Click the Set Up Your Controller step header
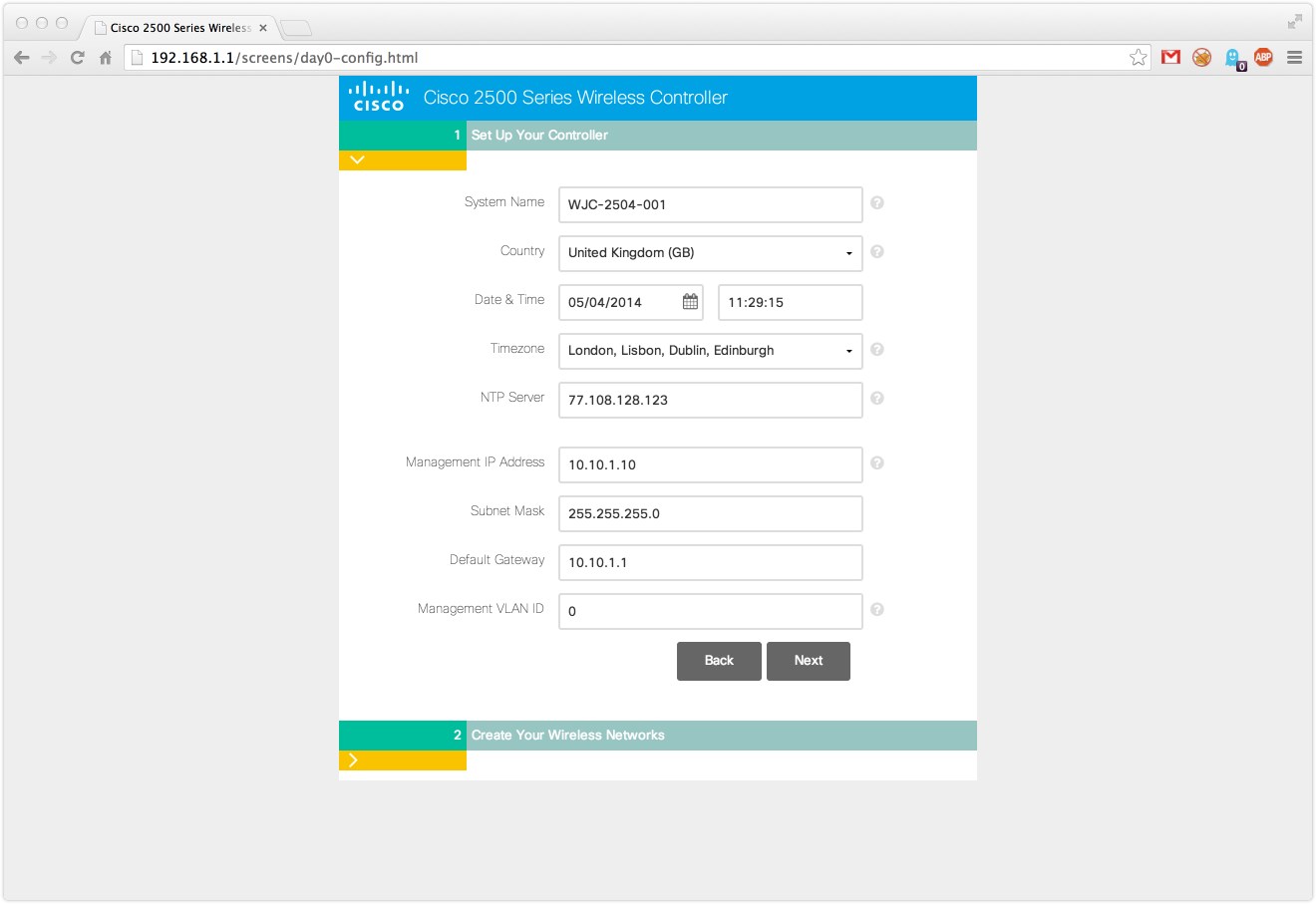Viewport: 1316px width, 904px height. (x=658, y=136)
